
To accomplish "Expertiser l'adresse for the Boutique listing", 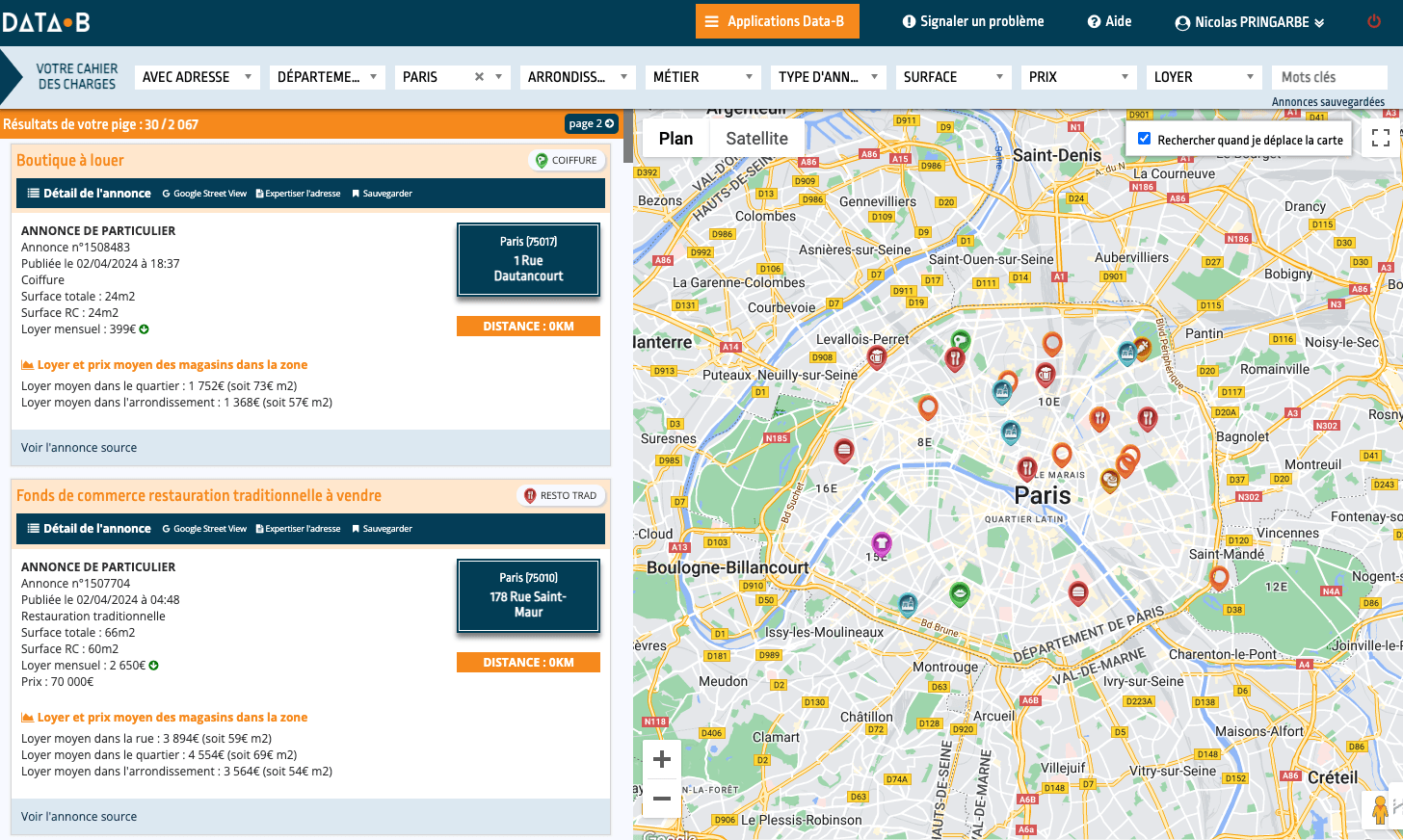I will 299,194.
